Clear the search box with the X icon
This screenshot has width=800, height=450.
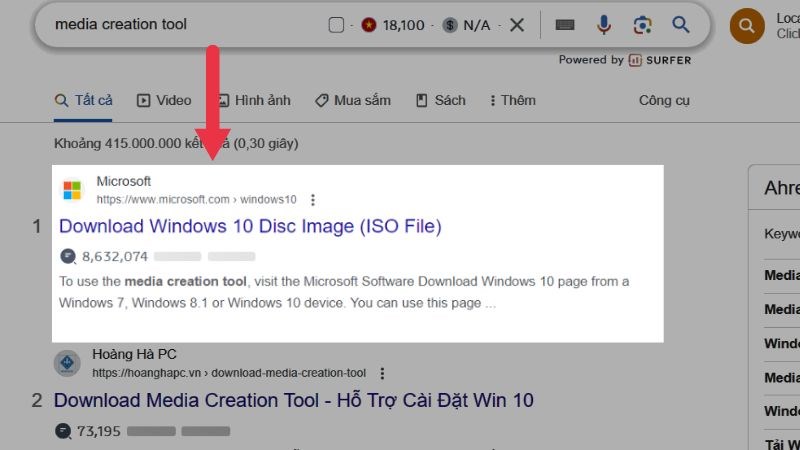[x=517, y=25]
